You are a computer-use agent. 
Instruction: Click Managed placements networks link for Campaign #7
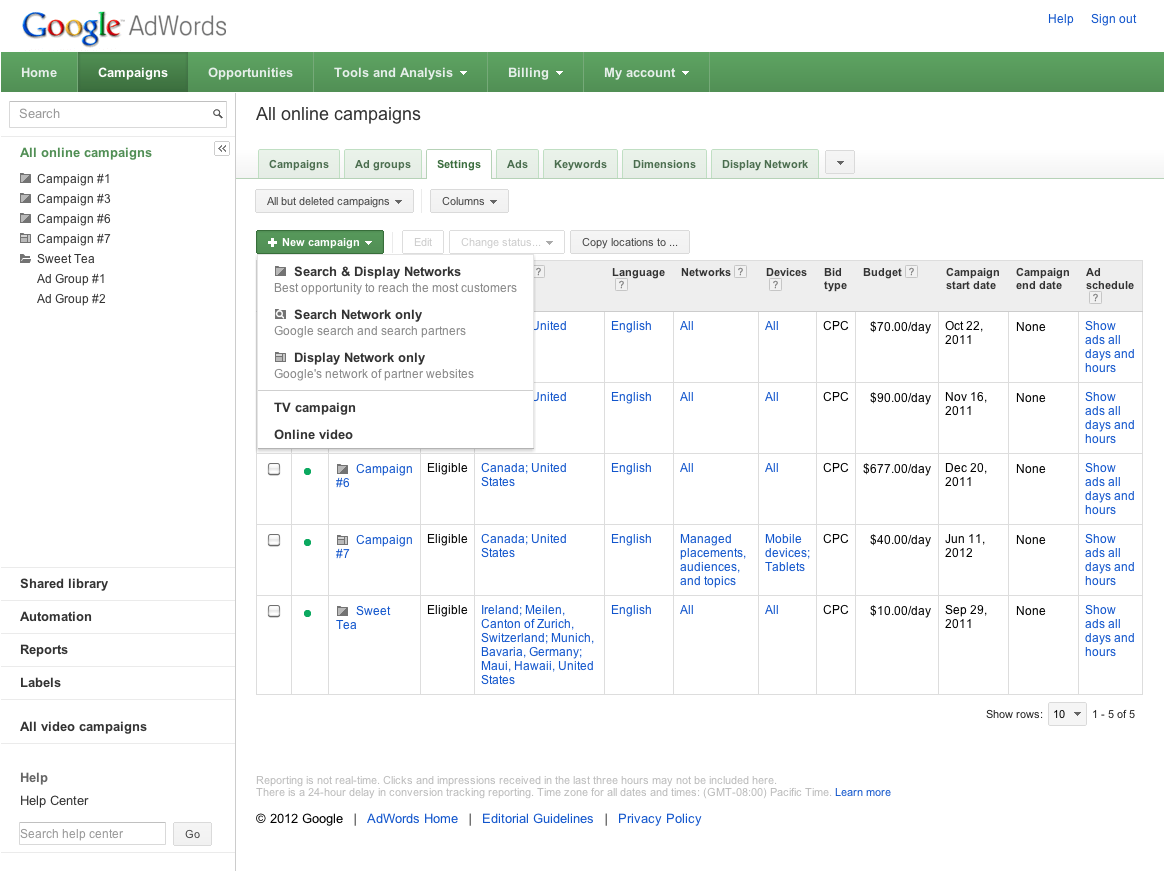[x=713, y=560]
